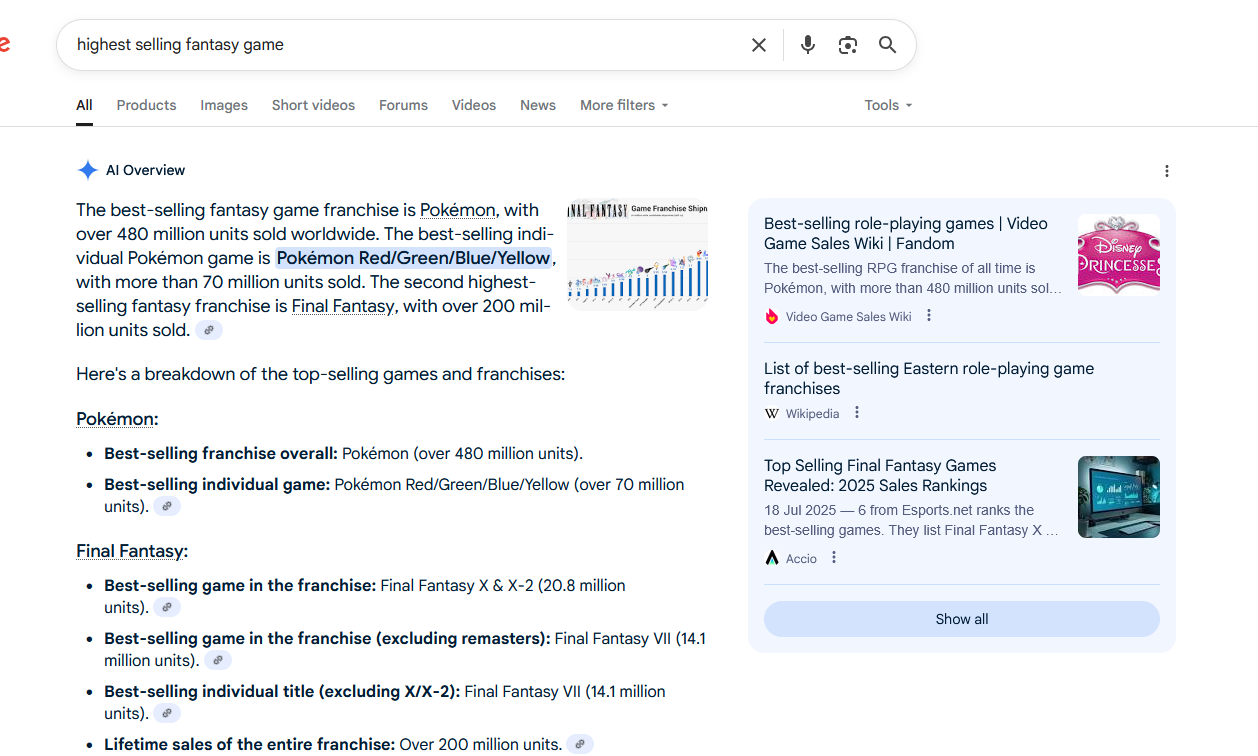Select the All results tab
Viewport: 1258px width, 756px height.
tap(84, 105)
